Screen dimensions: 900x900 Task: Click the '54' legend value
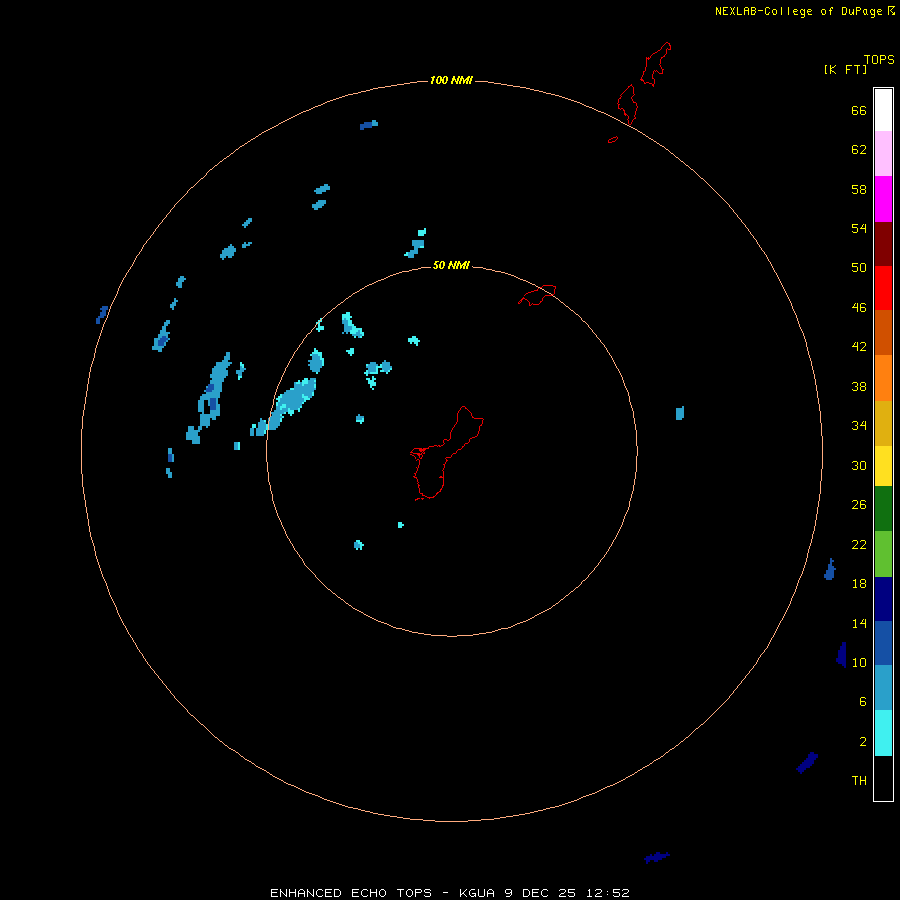click(859, 228)
